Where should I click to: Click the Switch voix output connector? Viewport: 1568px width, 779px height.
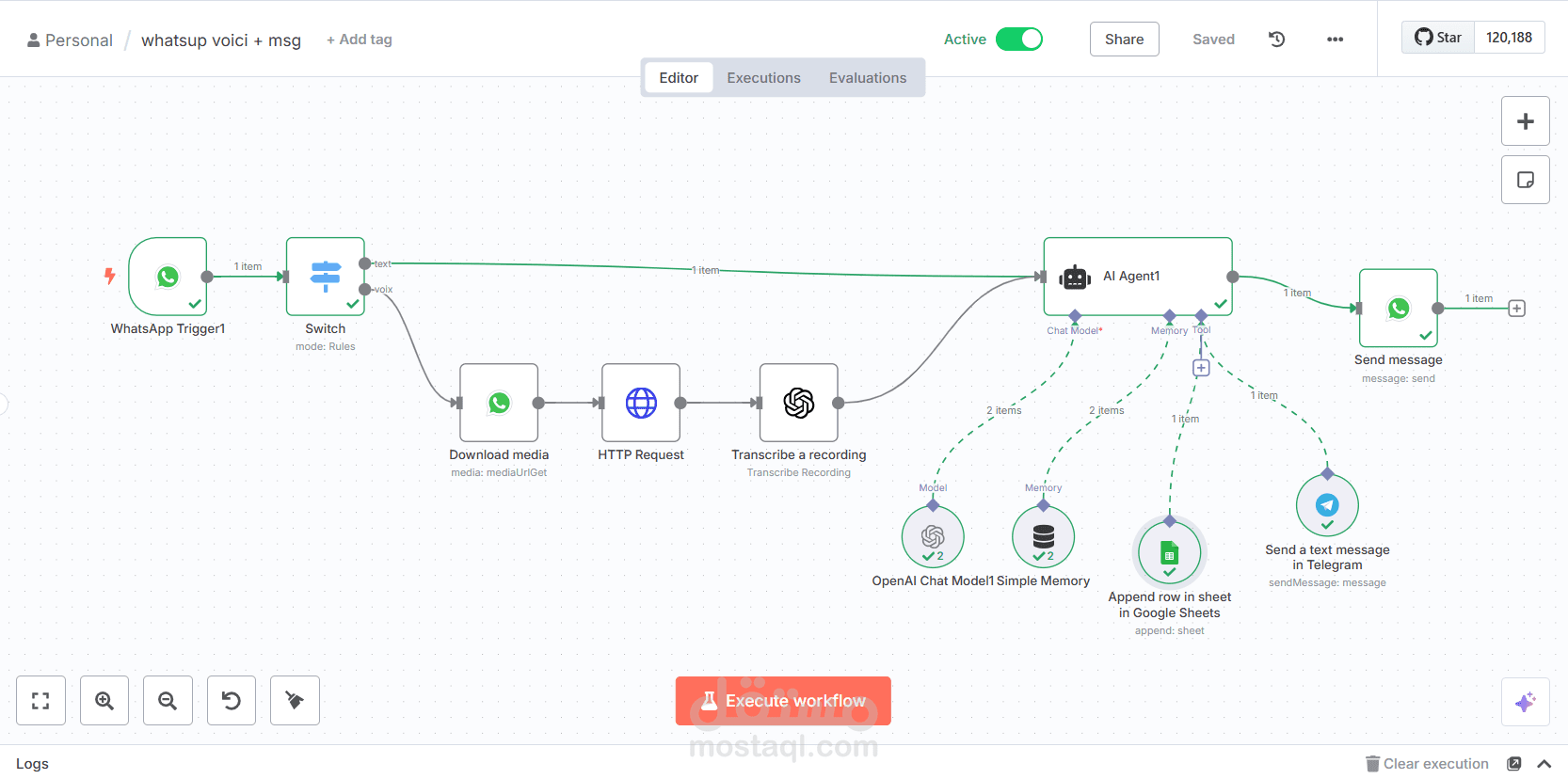365,289
